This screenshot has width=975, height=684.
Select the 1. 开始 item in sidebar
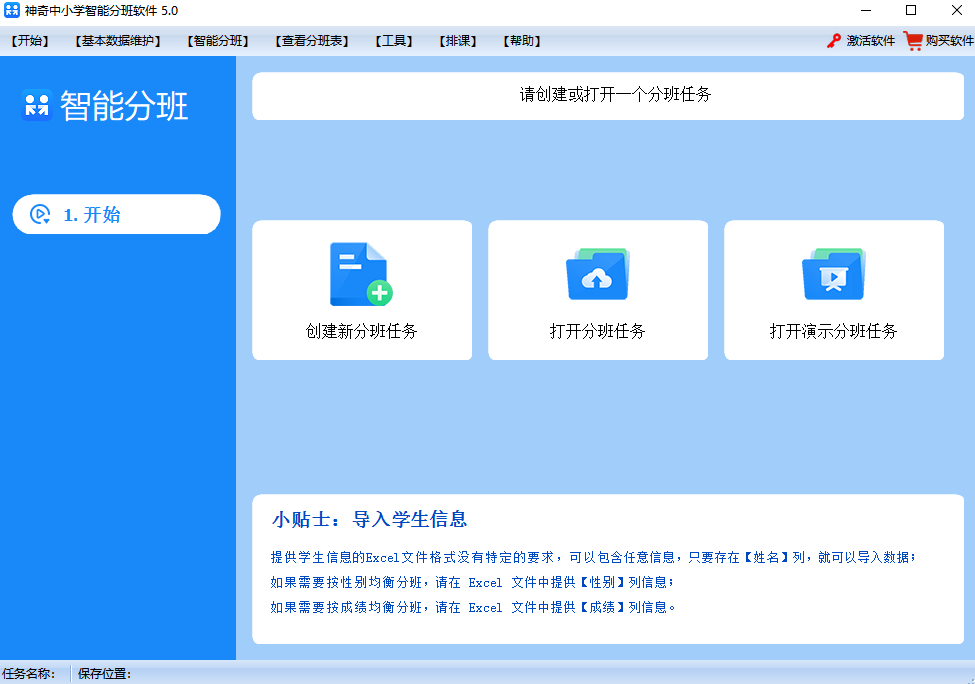116,214
